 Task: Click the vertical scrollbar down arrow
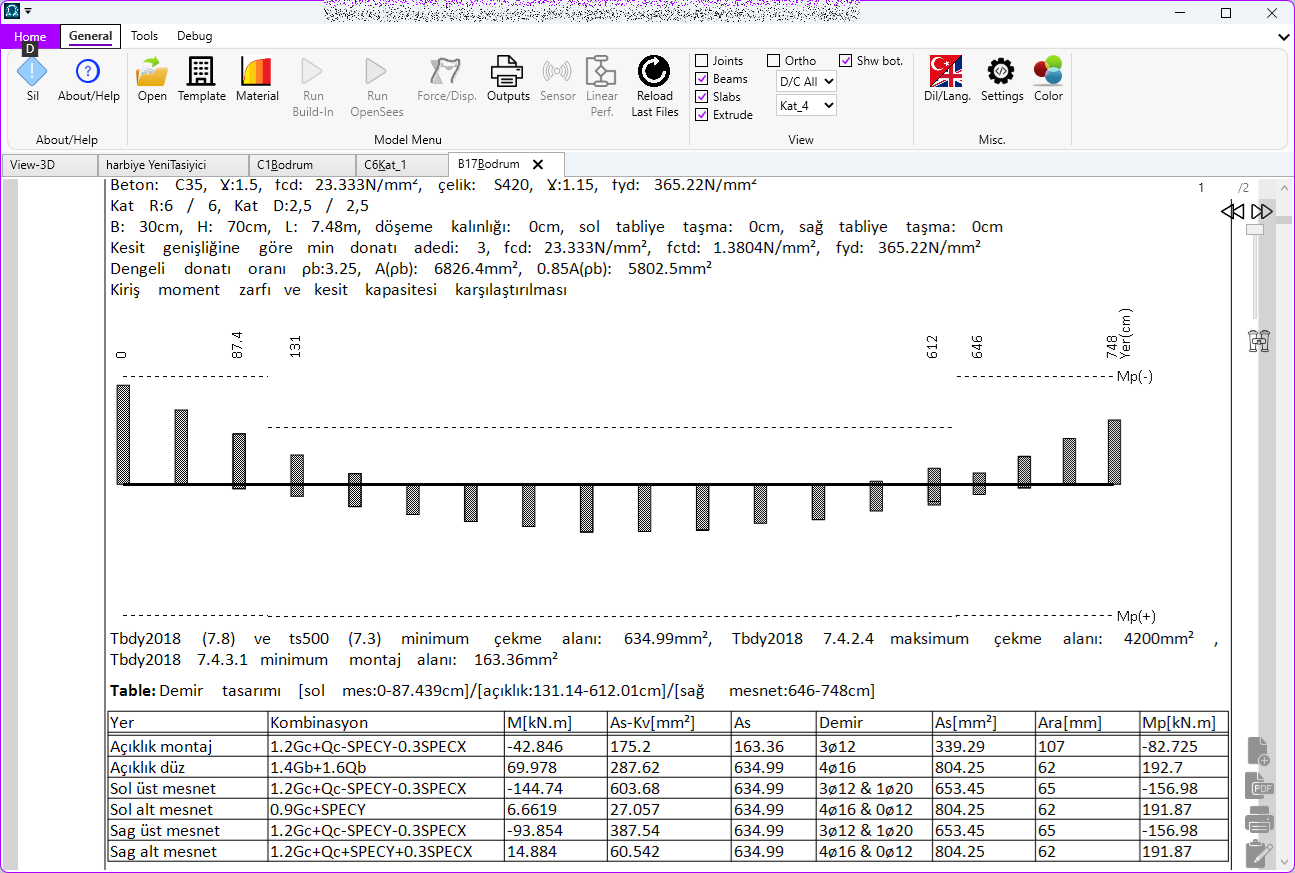tap(1285, 864)
